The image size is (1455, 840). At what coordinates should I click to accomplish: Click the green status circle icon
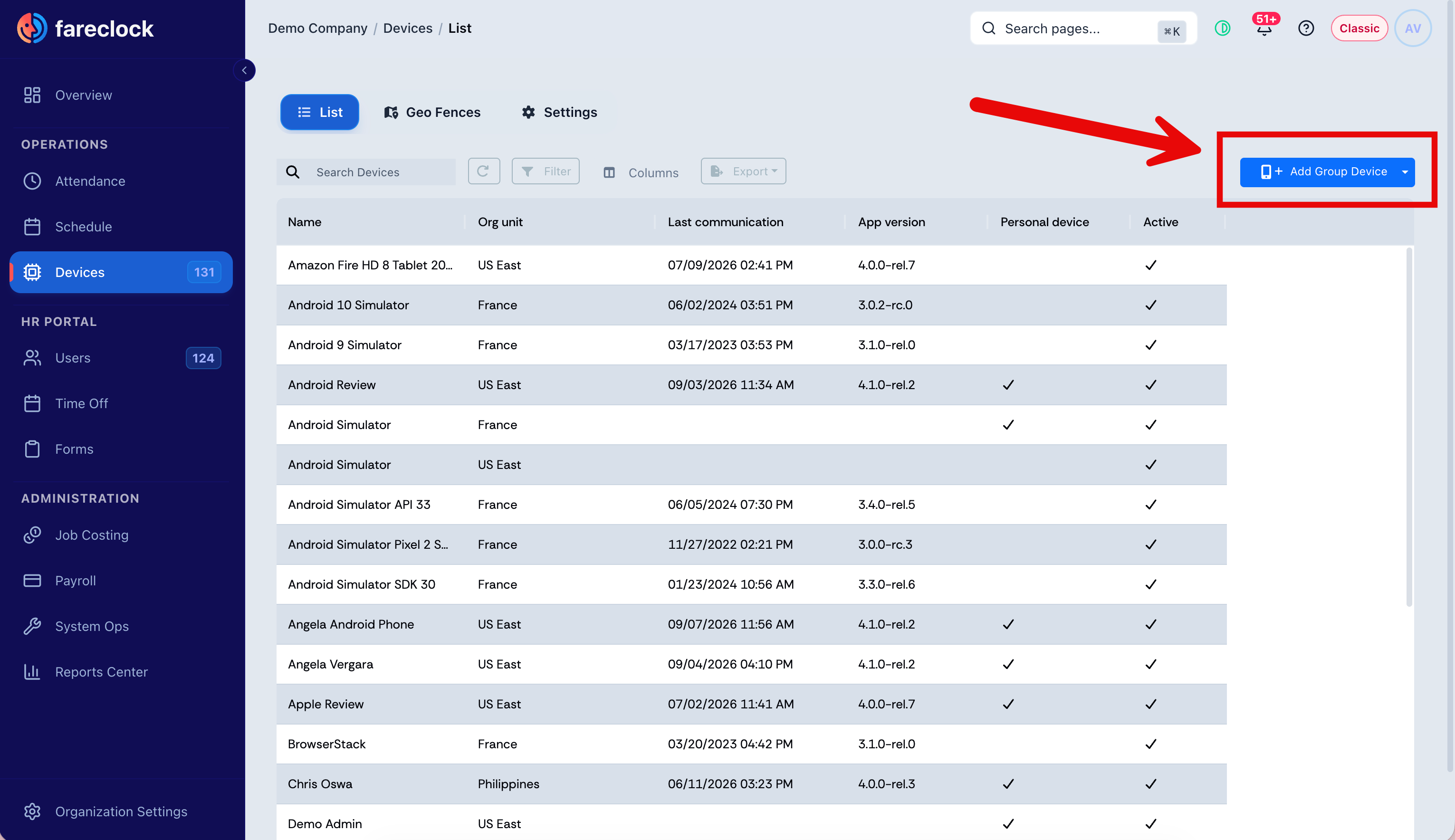[x=1222, y=29]
